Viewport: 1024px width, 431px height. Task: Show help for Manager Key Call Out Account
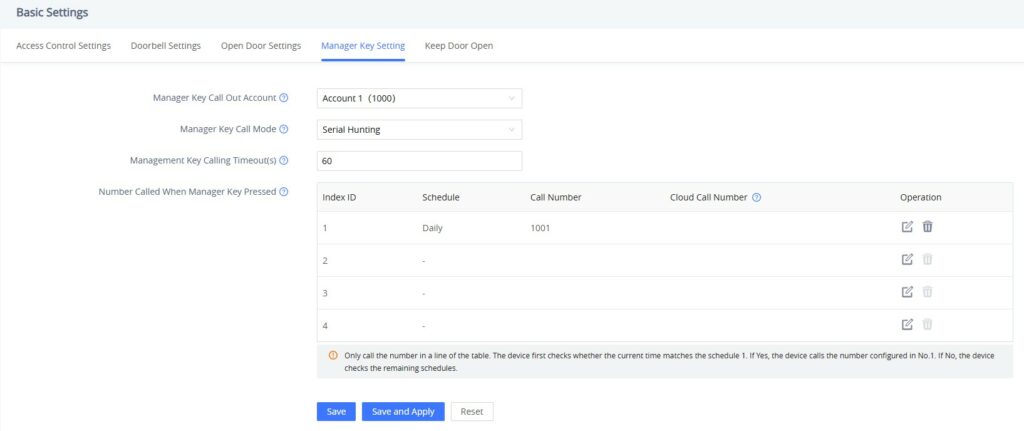click(283, 98)
